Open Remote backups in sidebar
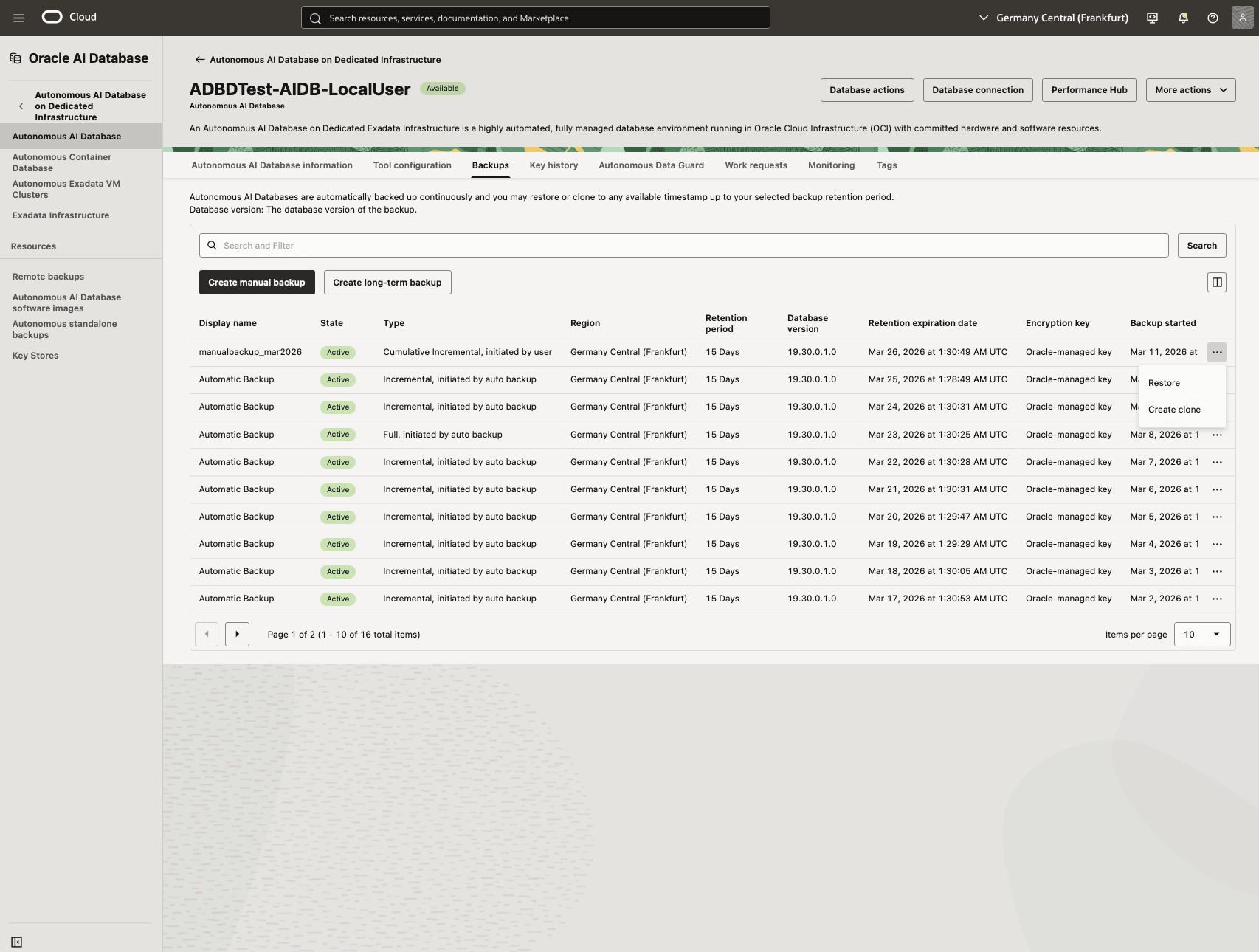1259x952 pixels. (x=48, y=277)
